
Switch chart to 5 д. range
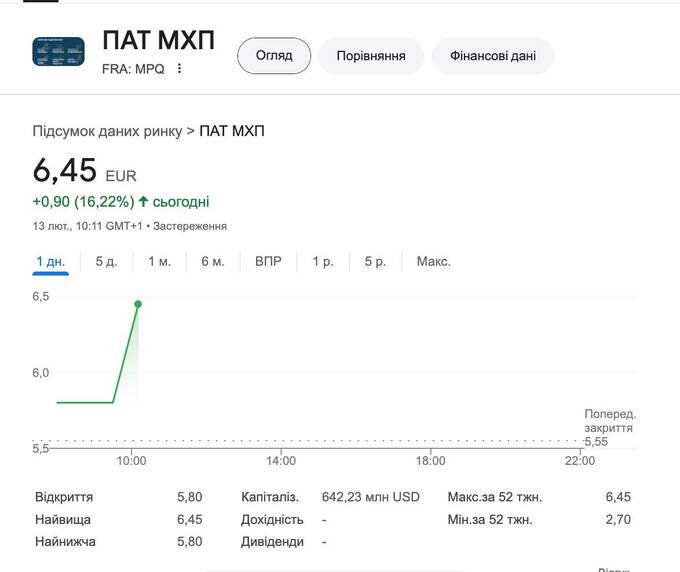pos(107,262)
